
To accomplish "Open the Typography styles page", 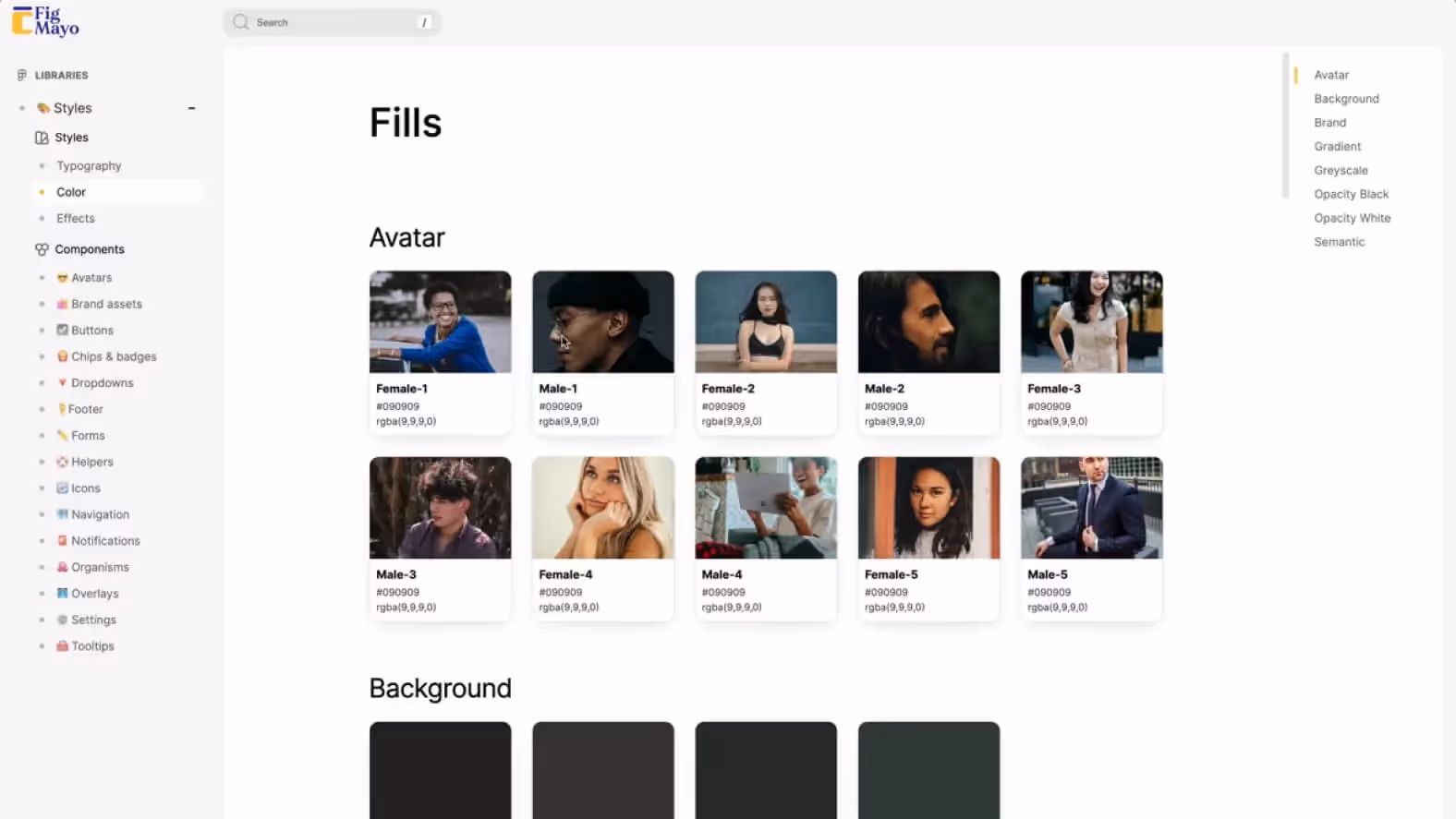I will pos(89,166).
